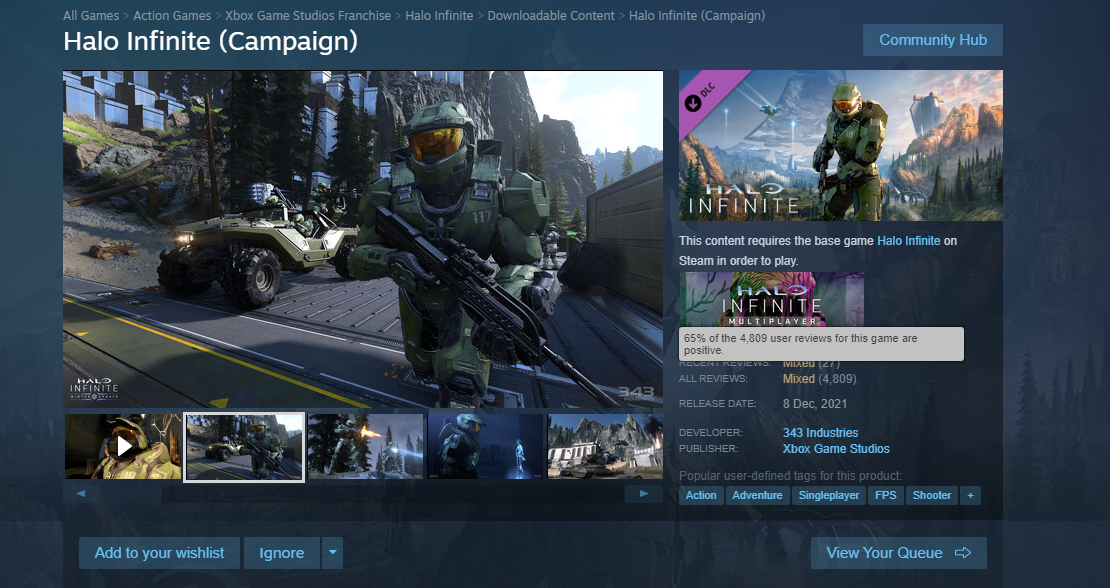Open Halo Infinite breadcrumb link
1110x588 pixels.
click(x=439, y=16)
